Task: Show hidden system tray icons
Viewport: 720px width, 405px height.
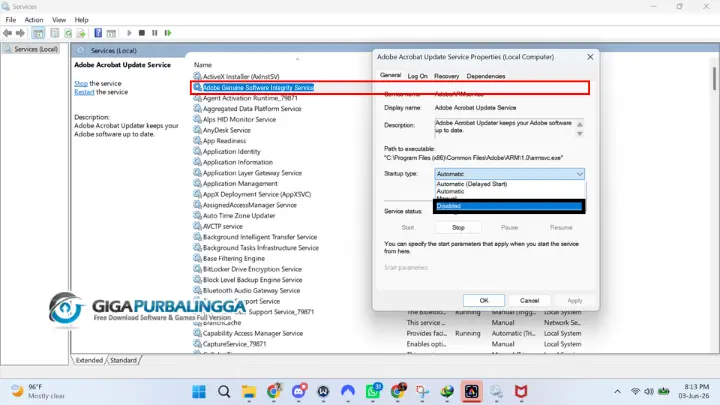Action: tap(618, 392)
